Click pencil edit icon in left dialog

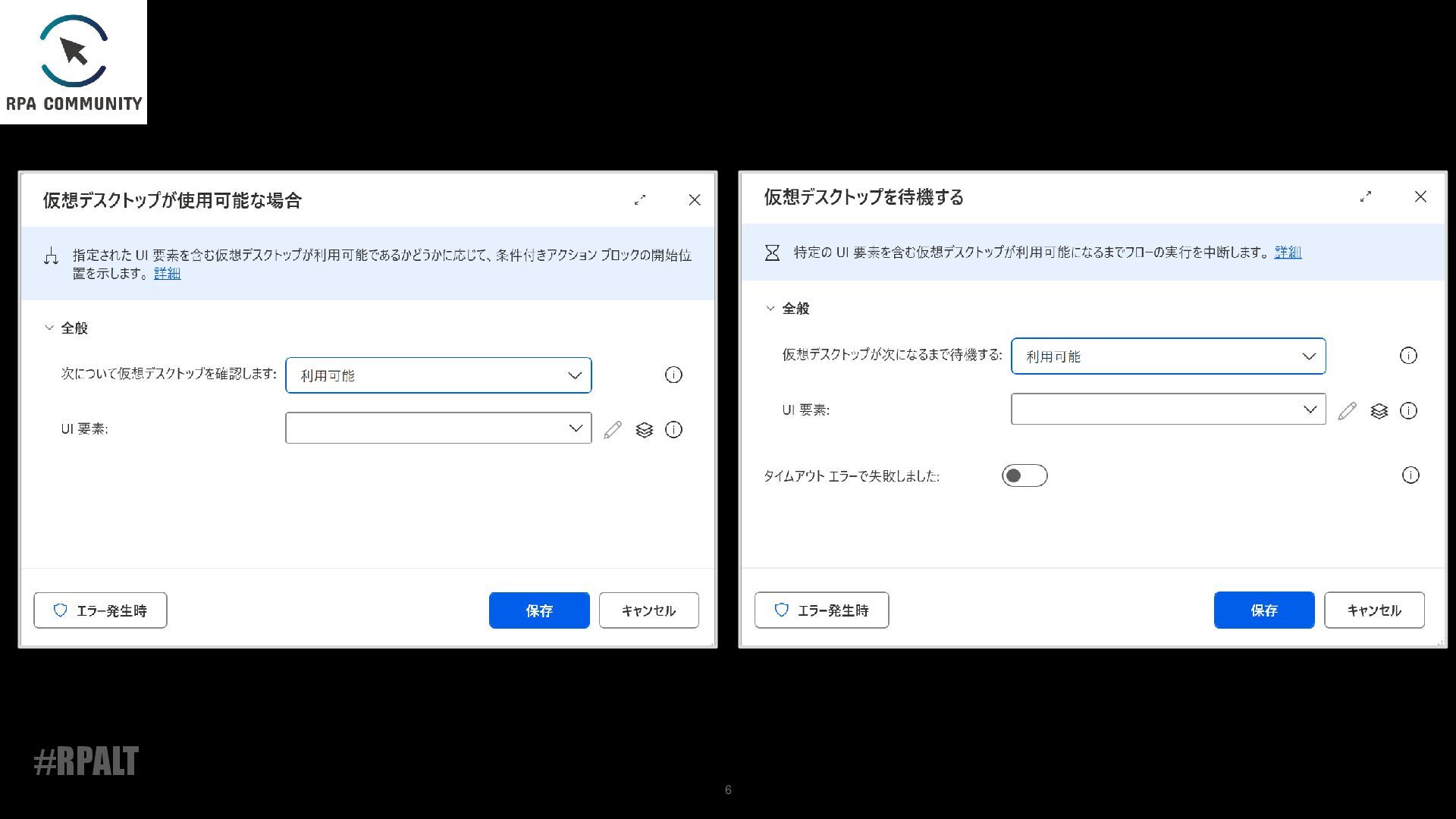pos(613,430)
